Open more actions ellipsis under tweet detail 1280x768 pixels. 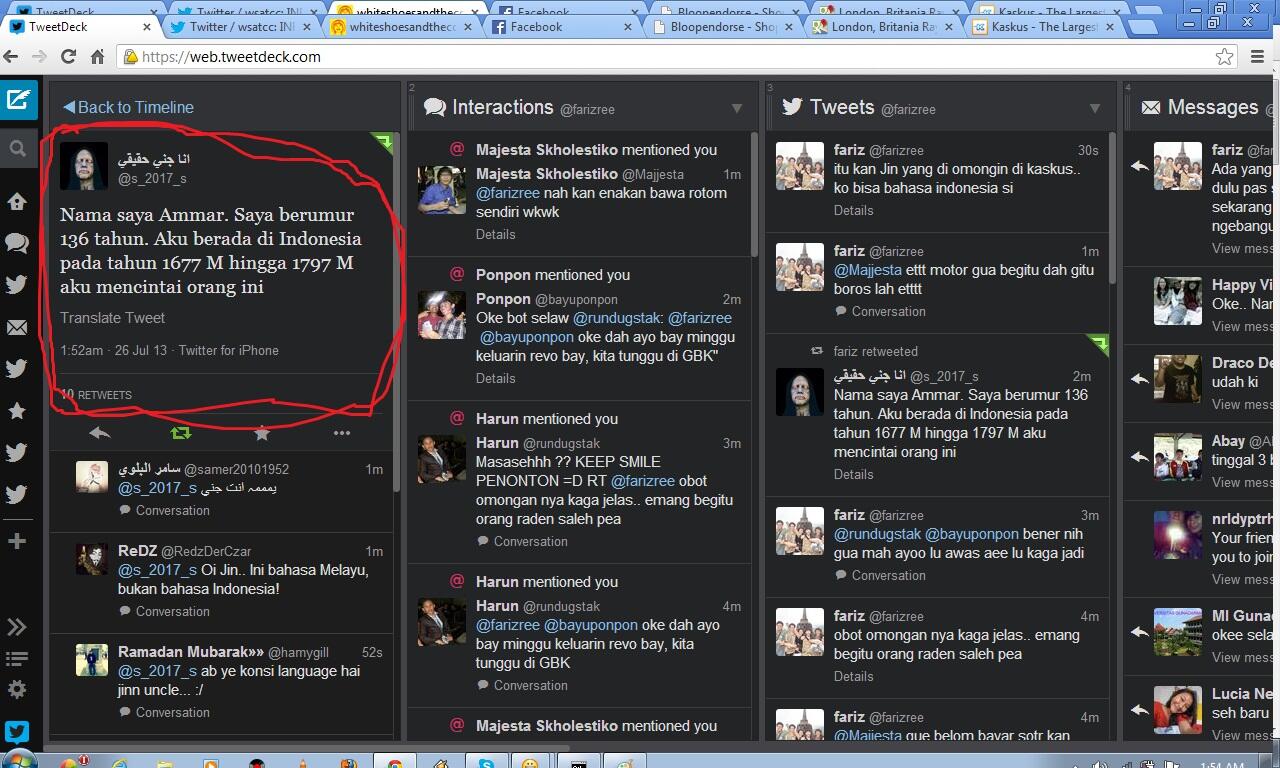(x=342, y=433)
